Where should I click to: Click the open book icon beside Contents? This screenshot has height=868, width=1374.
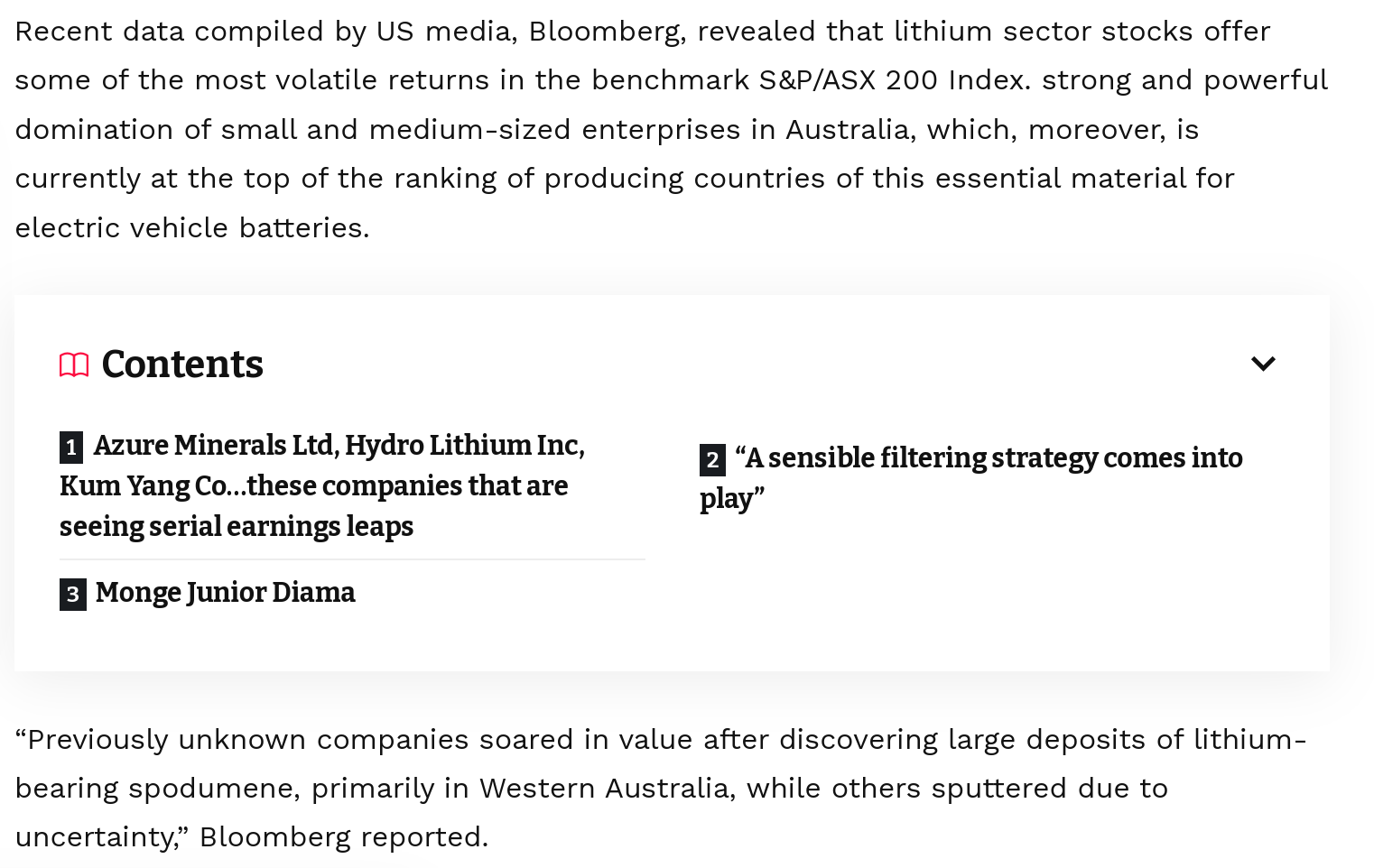point(74,365)
